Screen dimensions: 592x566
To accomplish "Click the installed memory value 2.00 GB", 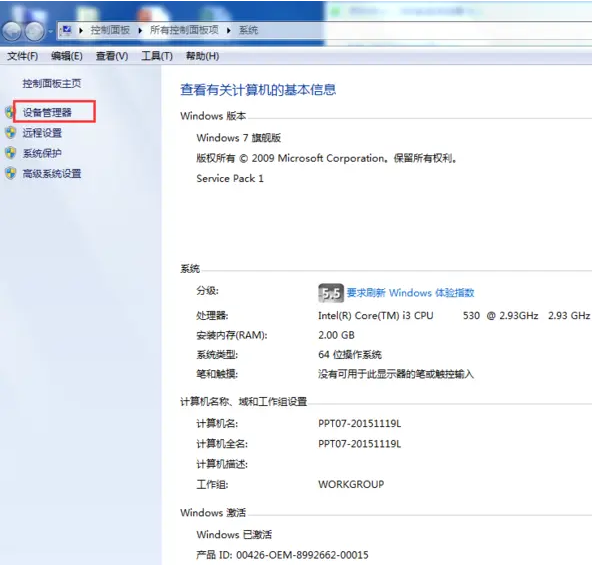I will click(336, 335).
